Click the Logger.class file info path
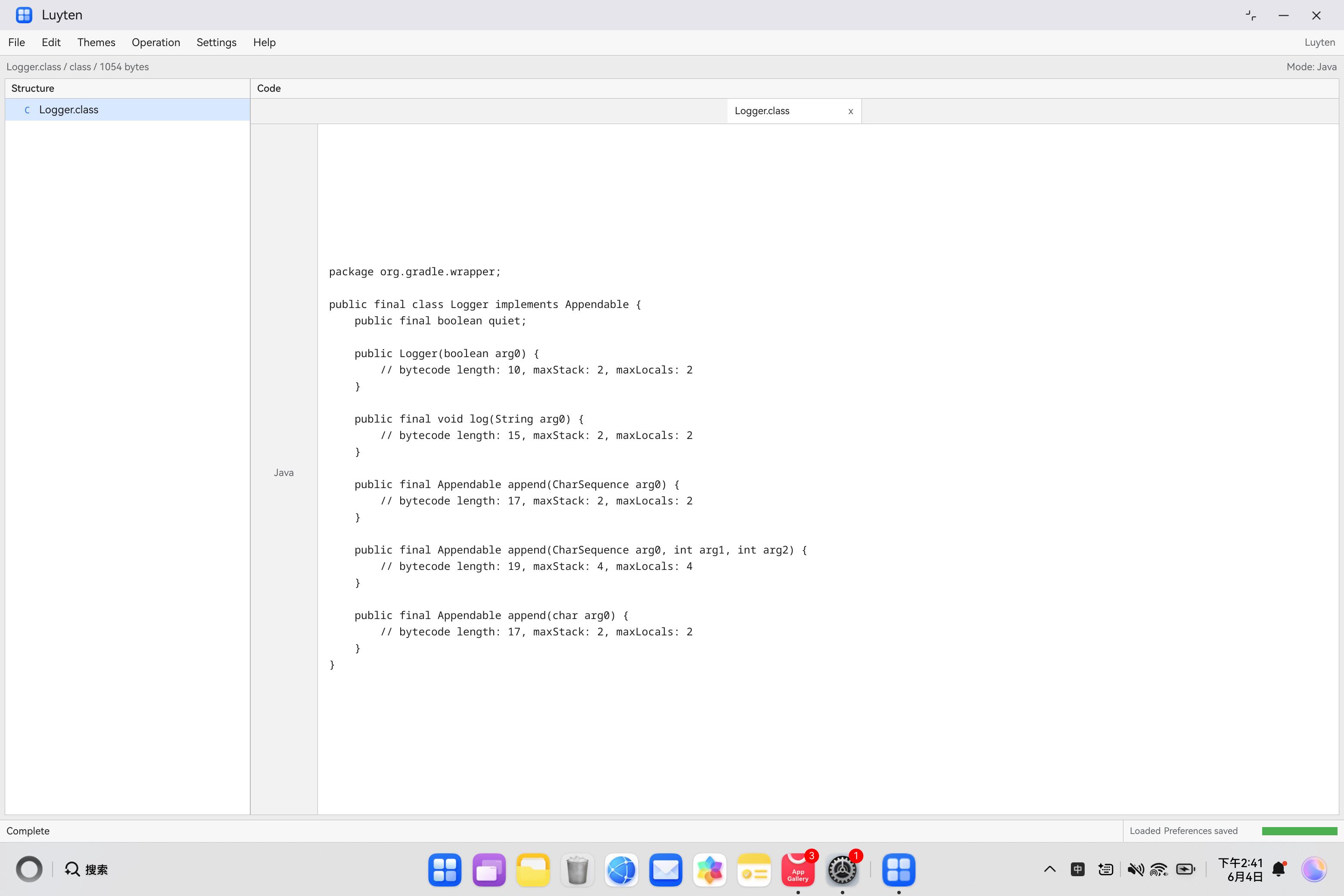 click(77, 67)
